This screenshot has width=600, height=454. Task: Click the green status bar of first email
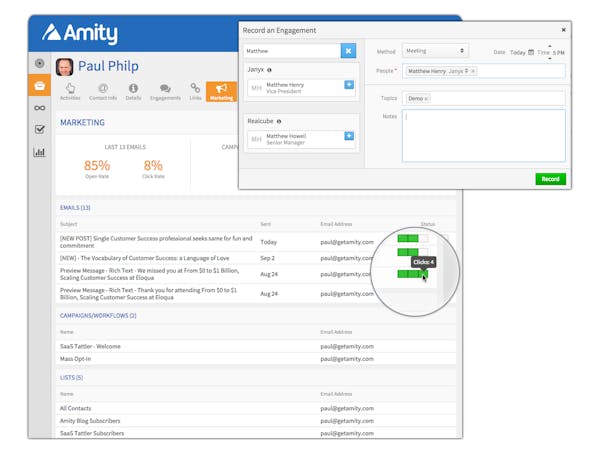[x=412, y=238]
